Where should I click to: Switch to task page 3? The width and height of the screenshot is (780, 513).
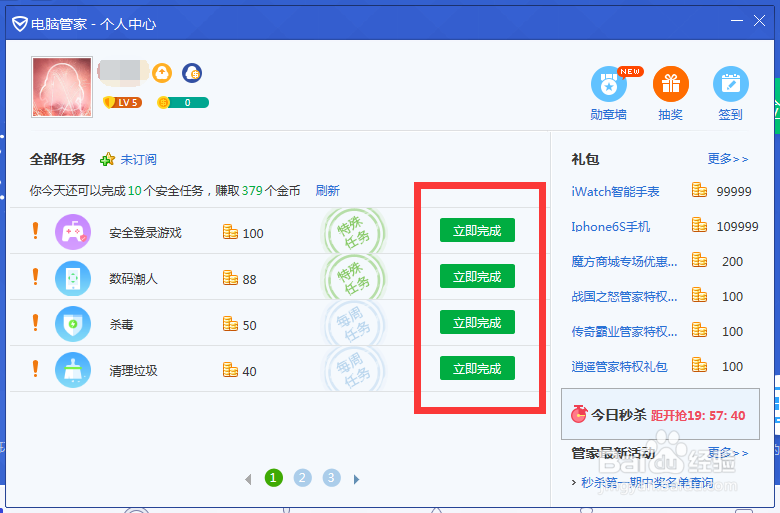pos(331,478)
